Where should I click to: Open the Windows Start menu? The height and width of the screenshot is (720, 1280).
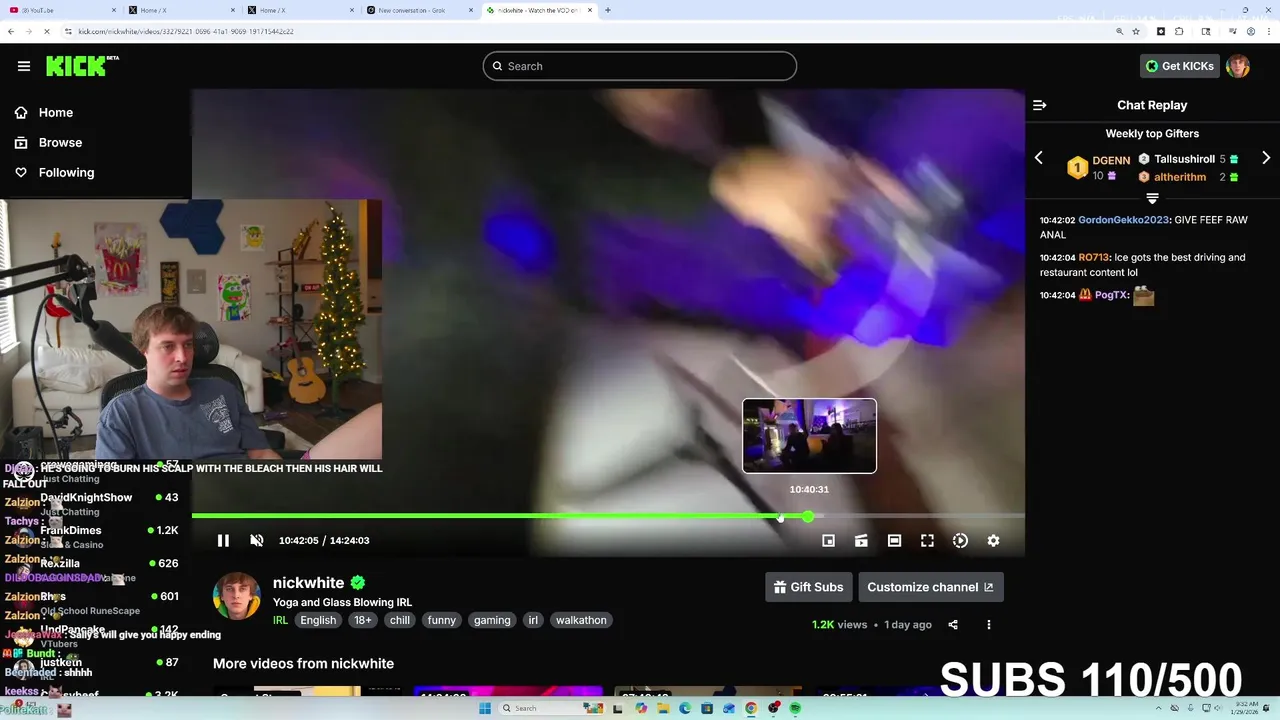pos(485,708)
